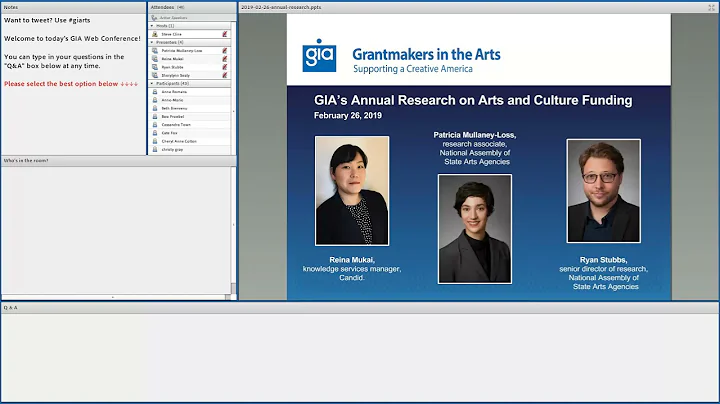Click 'Welcome to today's GIA Web Conference!' note
This screenshot has width=720, height=404.
[x=73, y=39]
